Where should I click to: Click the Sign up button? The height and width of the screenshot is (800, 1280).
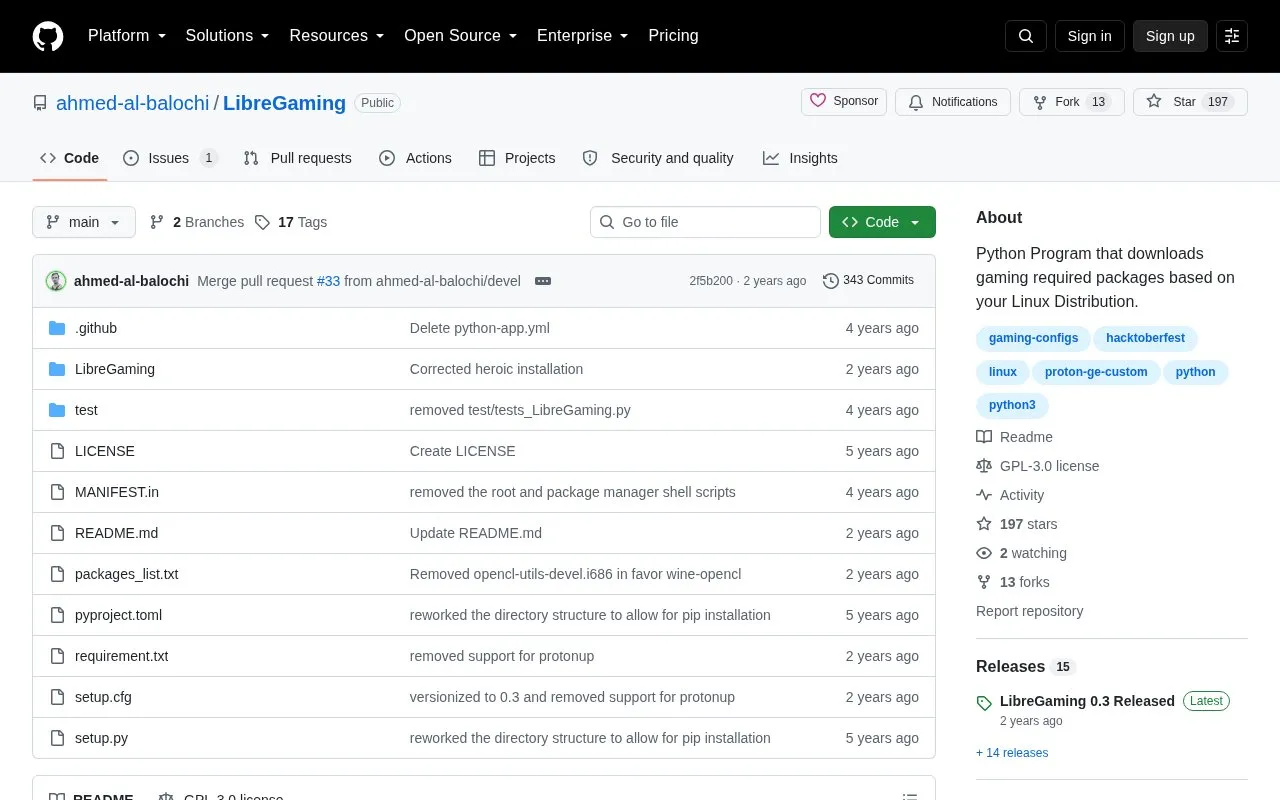click(1170, 36)
